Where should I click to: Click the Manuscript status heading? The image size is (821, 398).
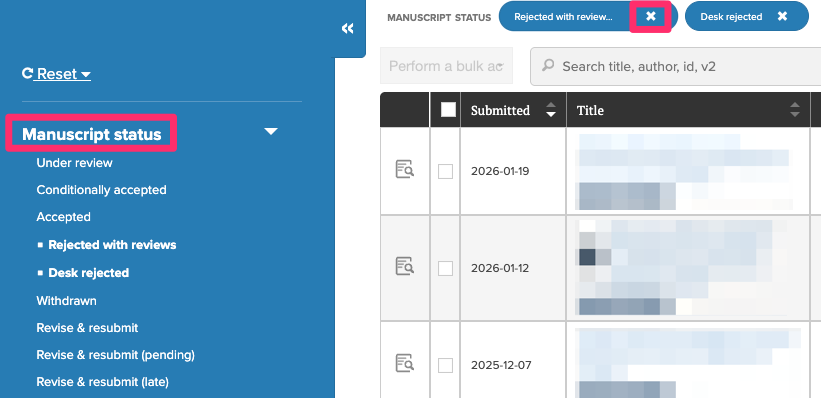coord(92,135)
